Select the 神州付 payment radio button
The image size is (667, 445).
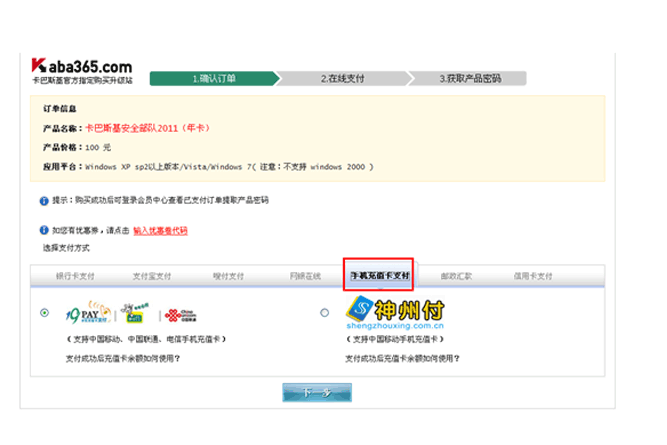tap(325, 313)
